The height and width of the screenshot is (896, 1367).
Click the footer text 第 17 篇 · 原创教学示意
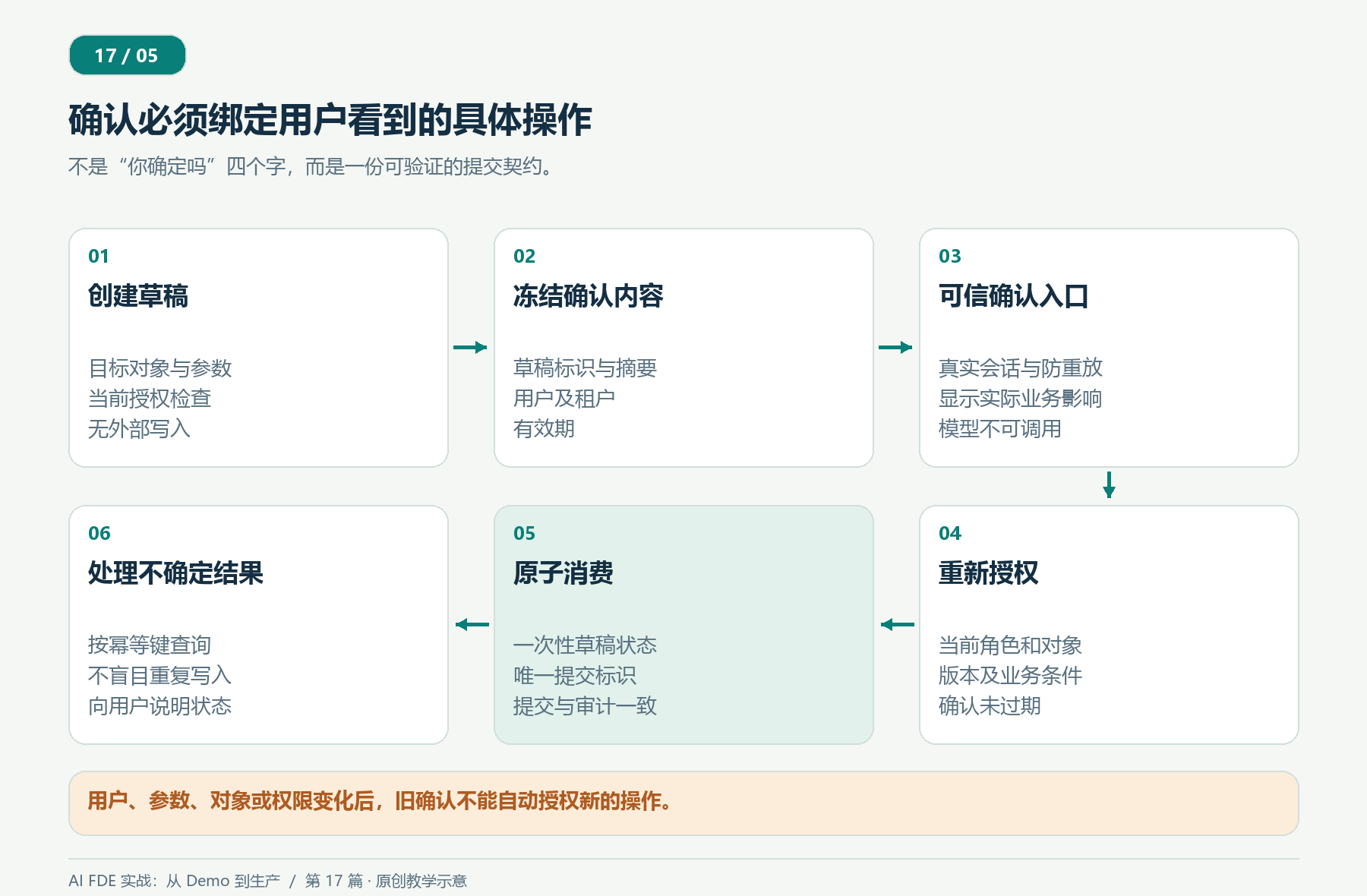pyautogui.click(x=386, y=881)
